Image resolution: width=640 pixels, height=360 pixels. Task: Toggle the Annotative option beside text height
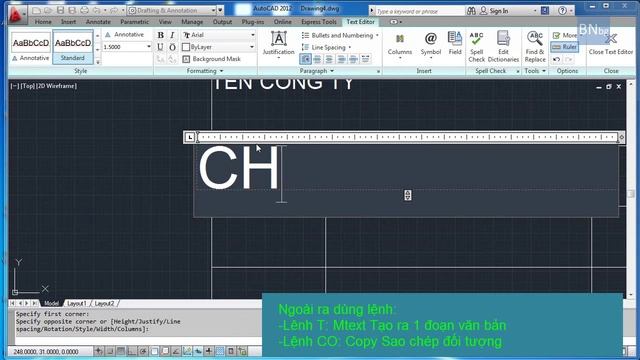click(124, 35)
